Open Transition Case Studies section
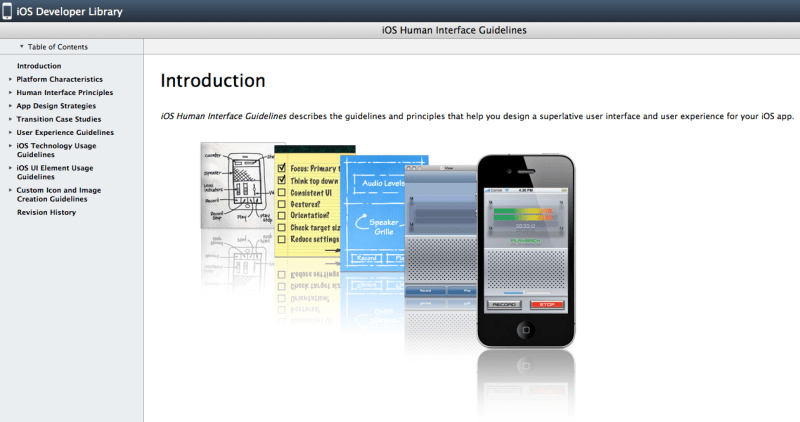 59,119
